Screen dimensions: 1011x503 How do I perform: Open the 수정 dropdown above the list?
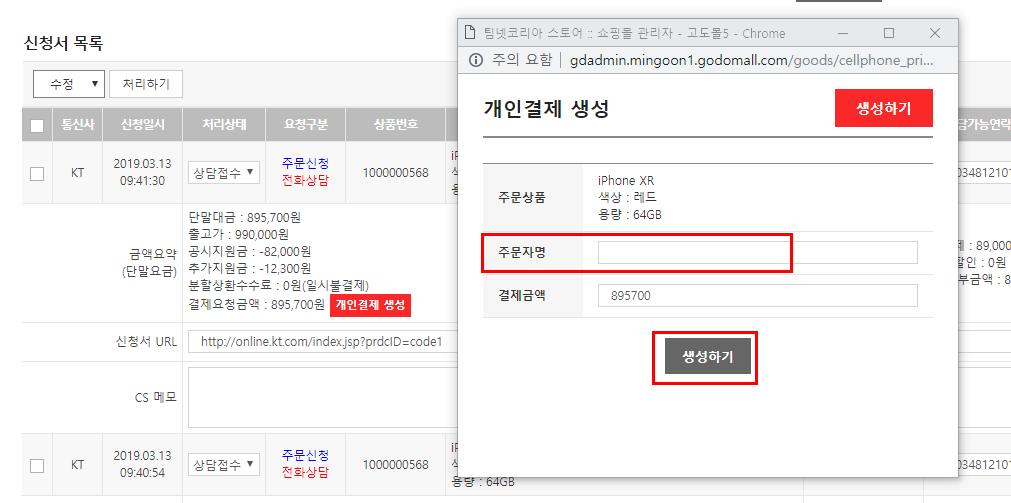(x=68, y=84)
